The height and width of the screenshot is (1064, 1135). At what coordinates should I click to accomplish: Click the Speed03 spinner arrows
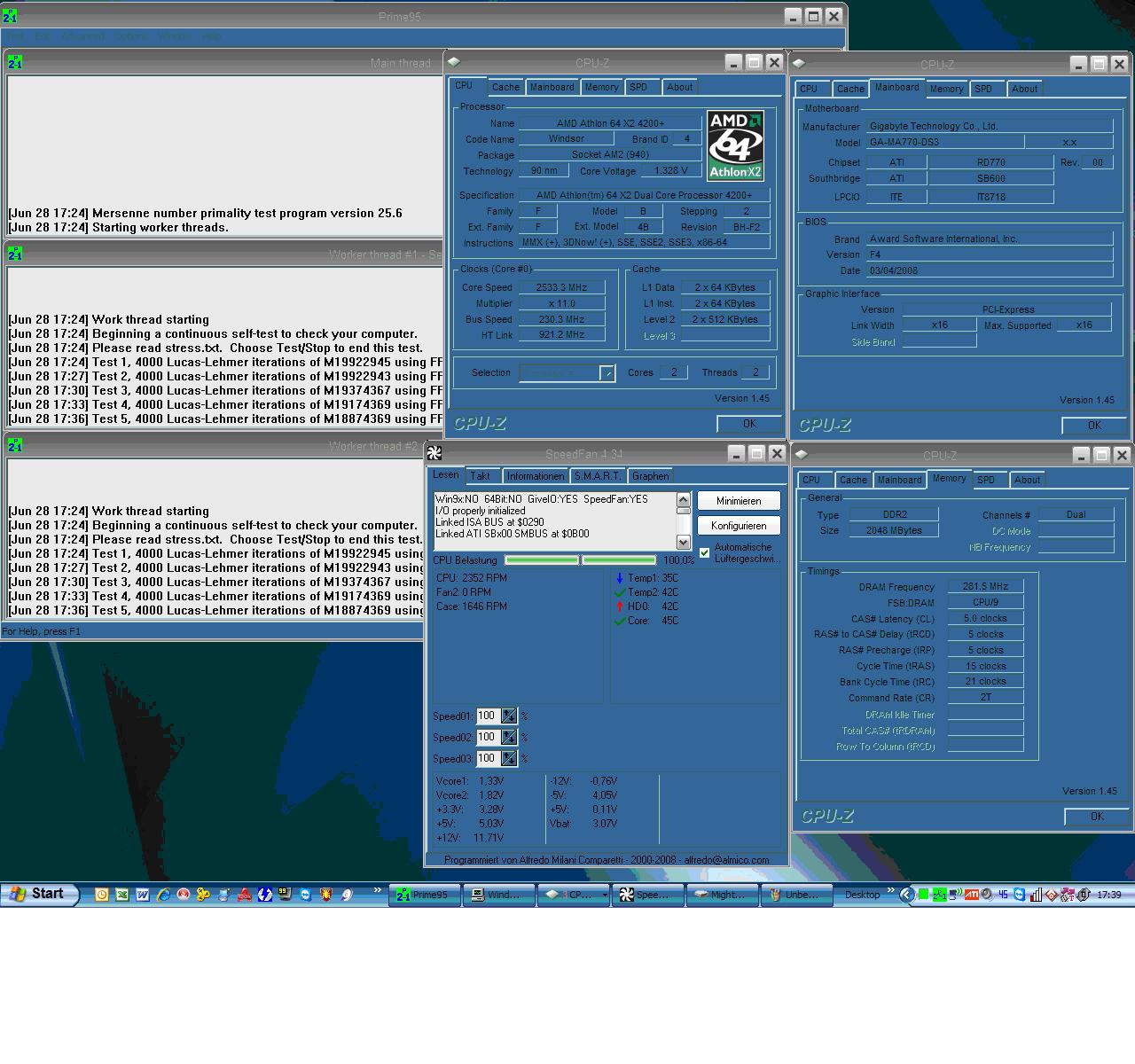509,758
